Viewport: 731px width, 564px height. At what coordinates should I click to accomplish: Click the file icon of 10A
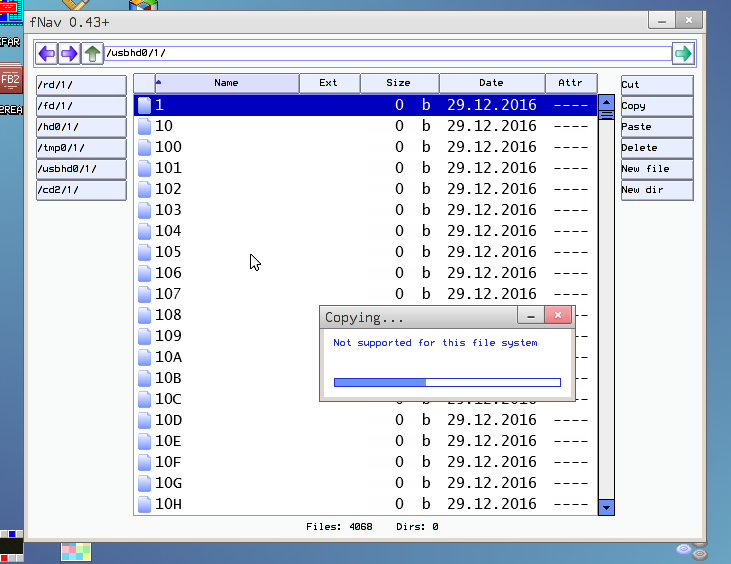[x=144, y=357]
